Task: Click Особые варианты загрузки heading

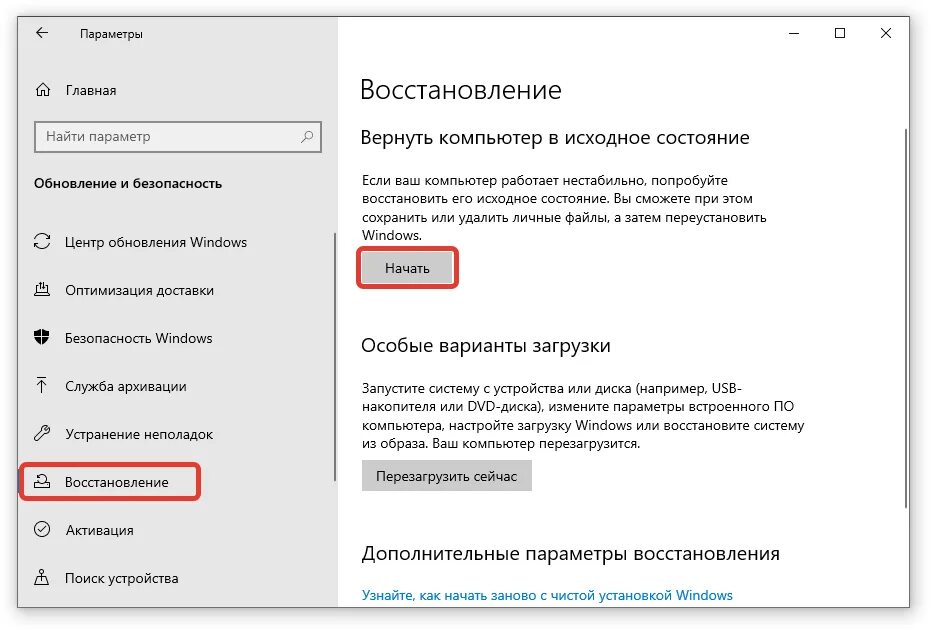Action: (486, 346)
